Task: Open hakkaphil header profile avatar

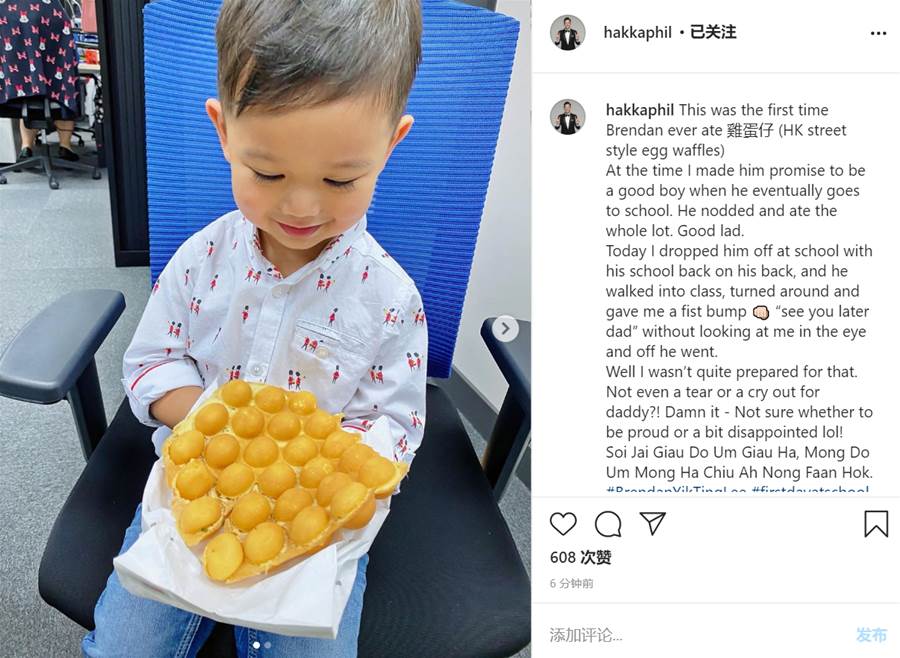Action: point(568,33)
